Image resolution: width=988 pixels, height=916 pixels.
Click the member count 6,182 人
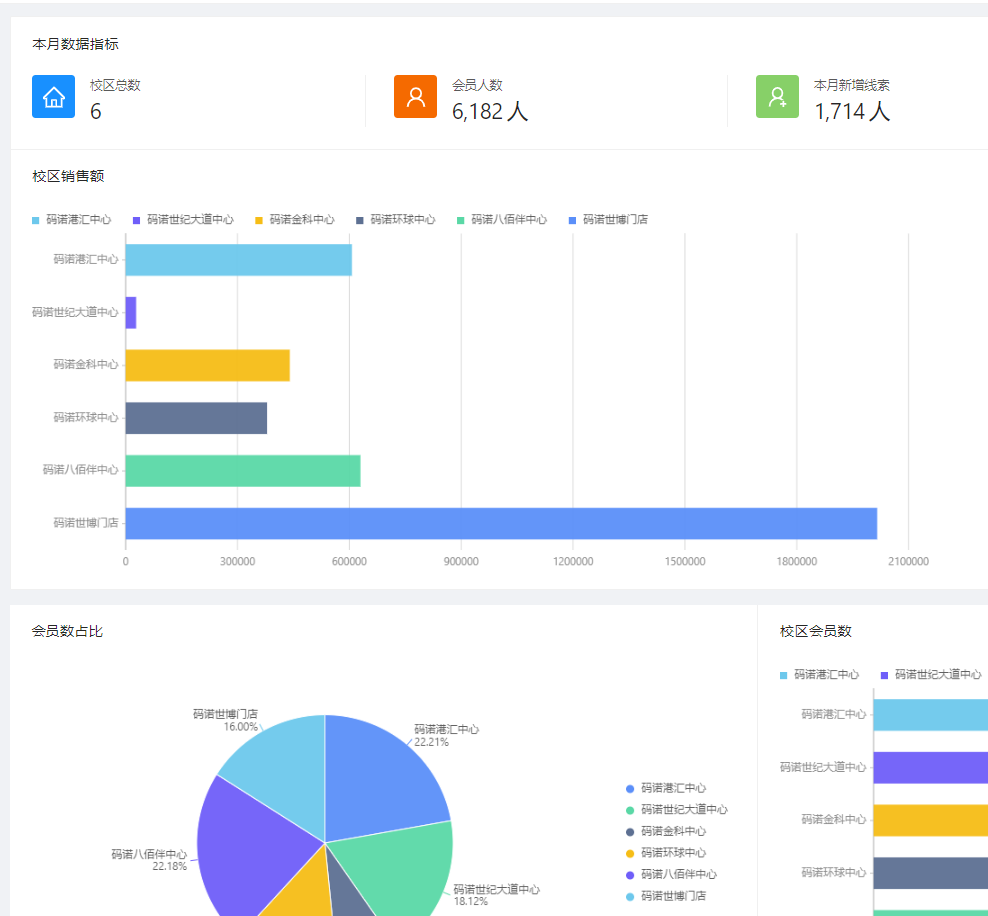coord(490,112)
